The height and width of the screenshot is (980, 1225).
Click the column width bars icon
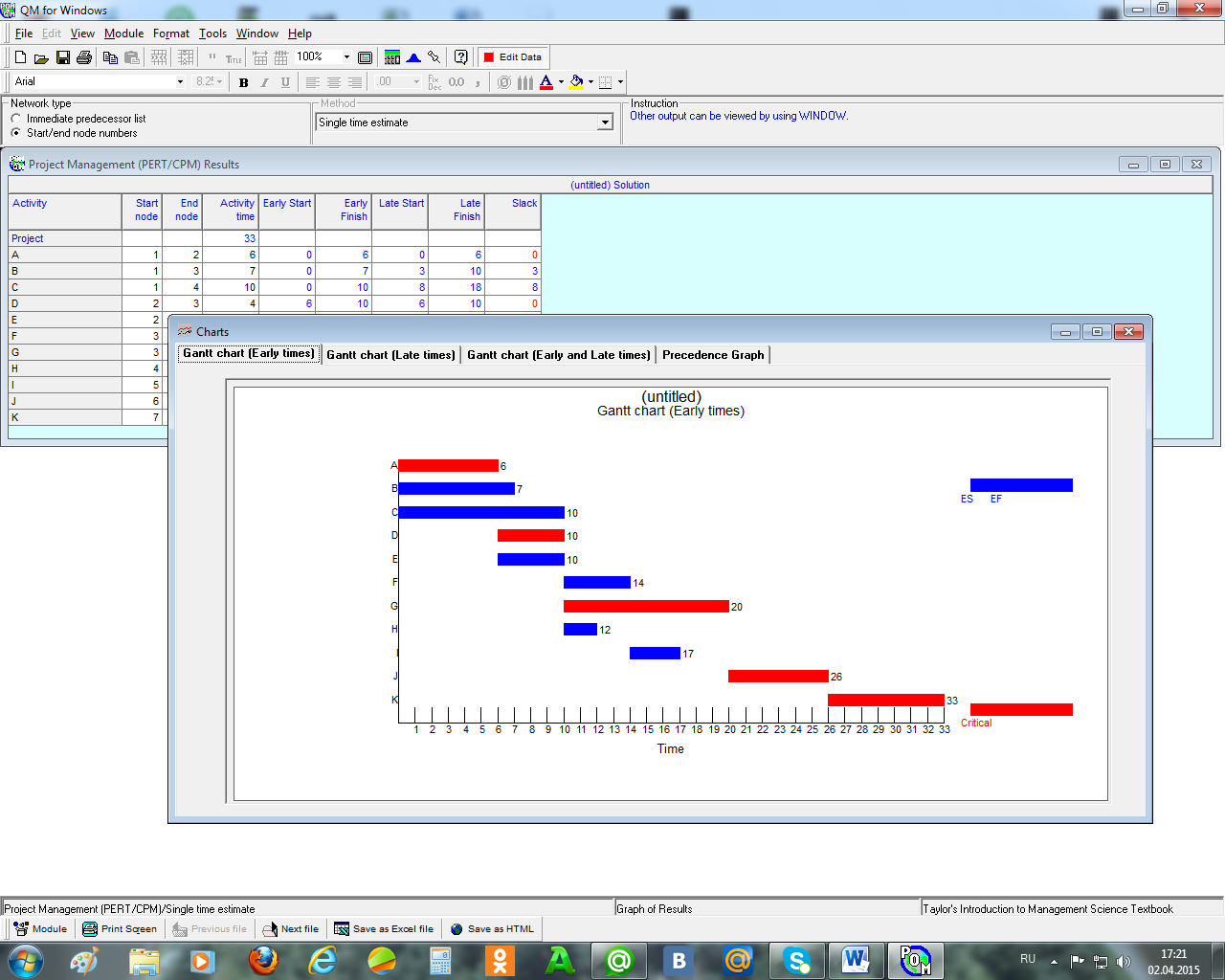click(524, 82)
